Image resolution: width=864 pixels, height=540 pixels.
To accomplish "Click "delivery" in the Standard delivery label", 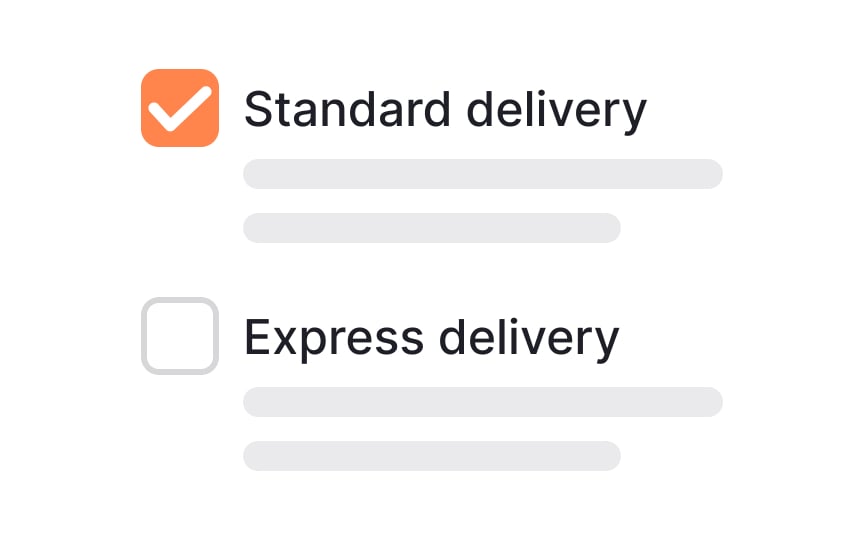I will point(557,112).
